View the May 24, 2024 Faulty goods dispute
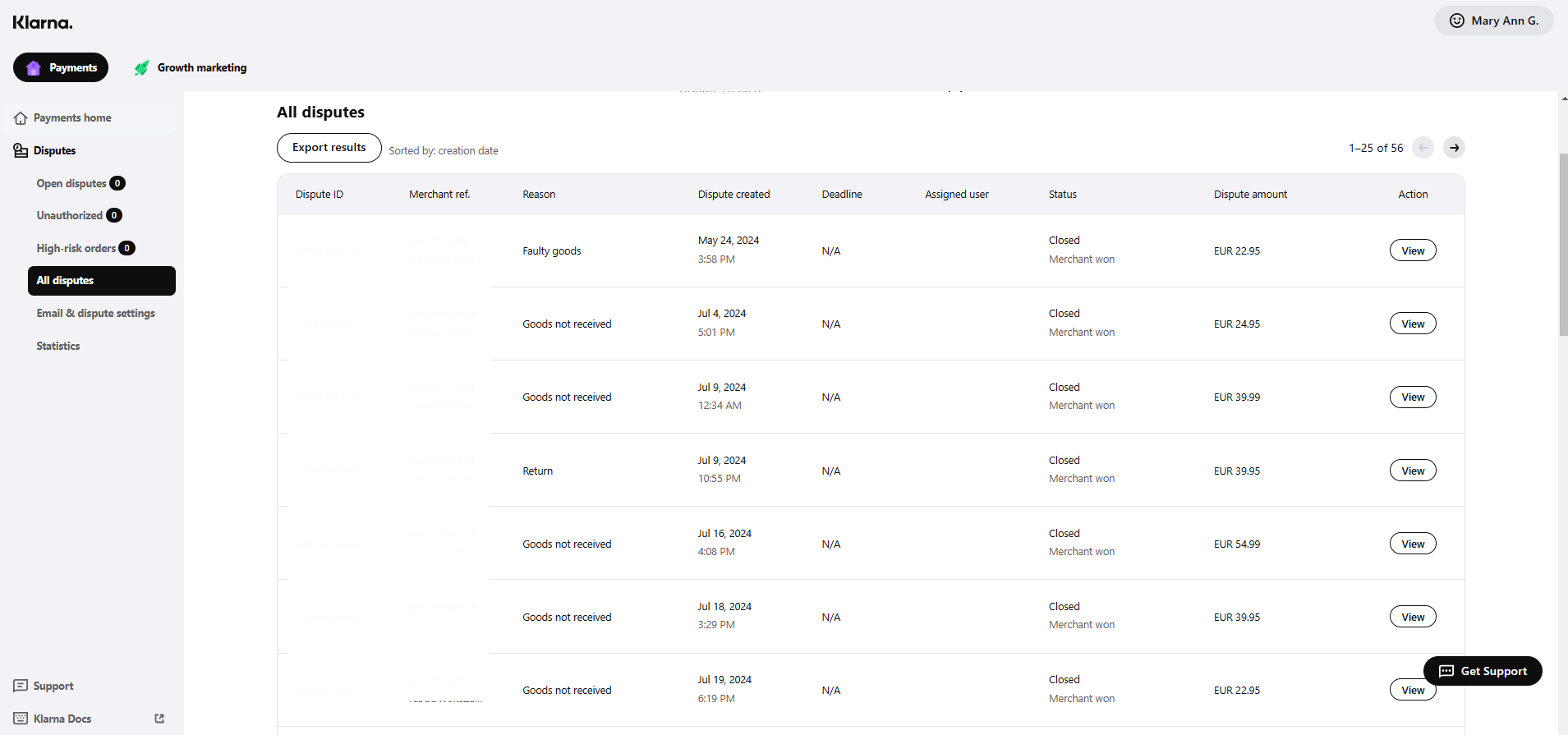This screenshot has height=735, width=1568. (x=1412, y=250)
